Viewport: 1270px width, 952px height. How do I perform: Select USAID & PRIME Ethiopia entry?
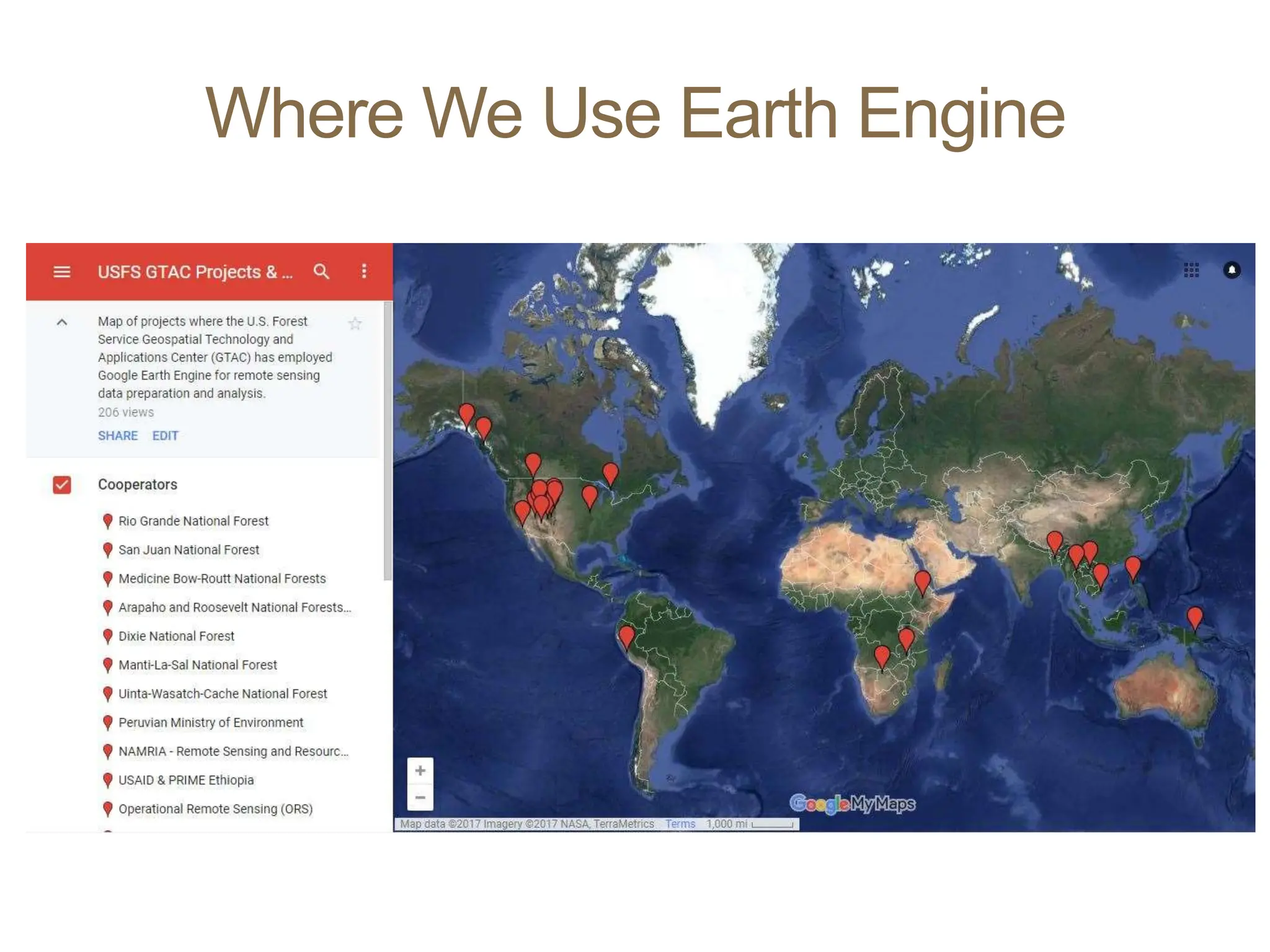[185, 780]
